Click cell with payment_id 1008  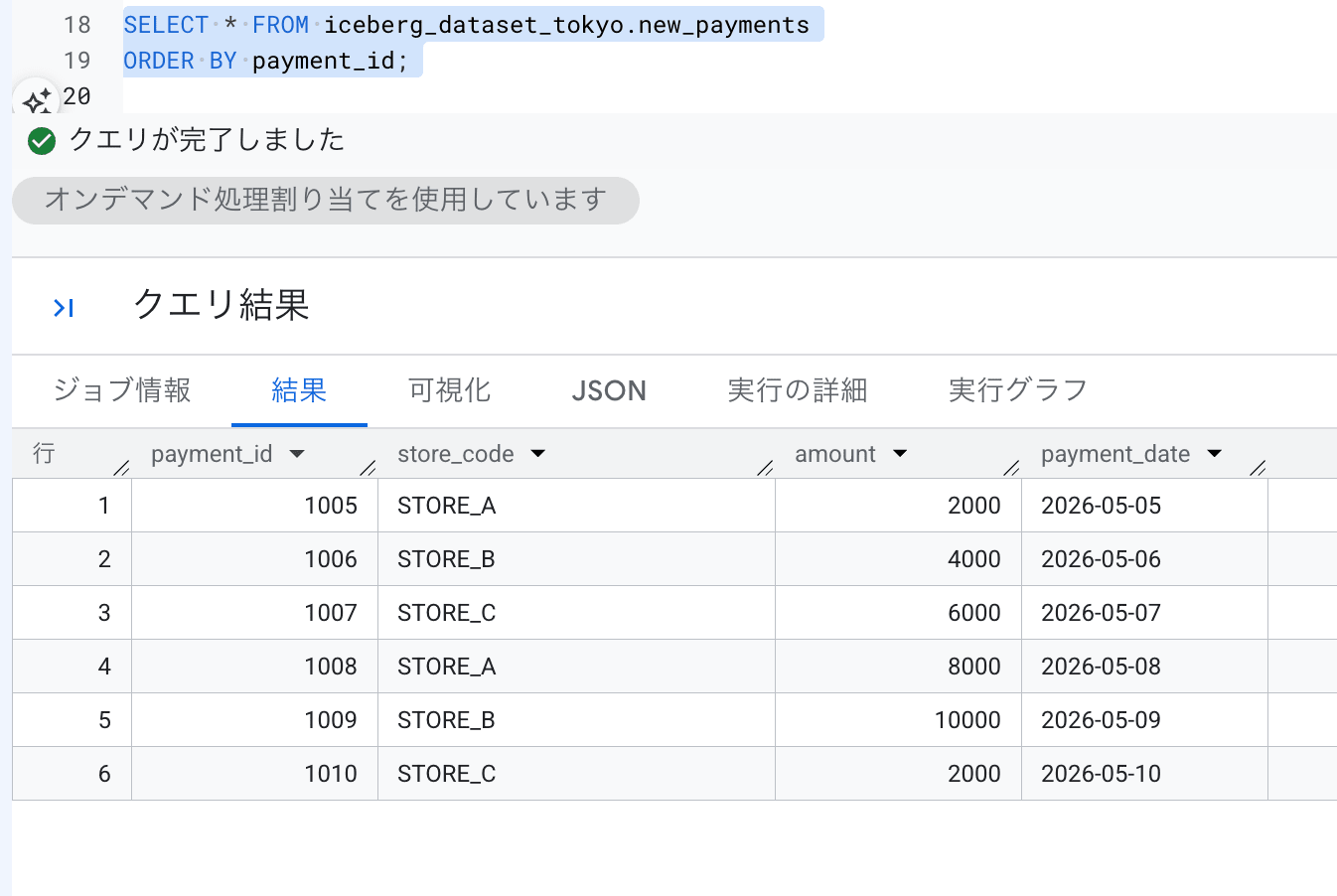pos(254,667)
